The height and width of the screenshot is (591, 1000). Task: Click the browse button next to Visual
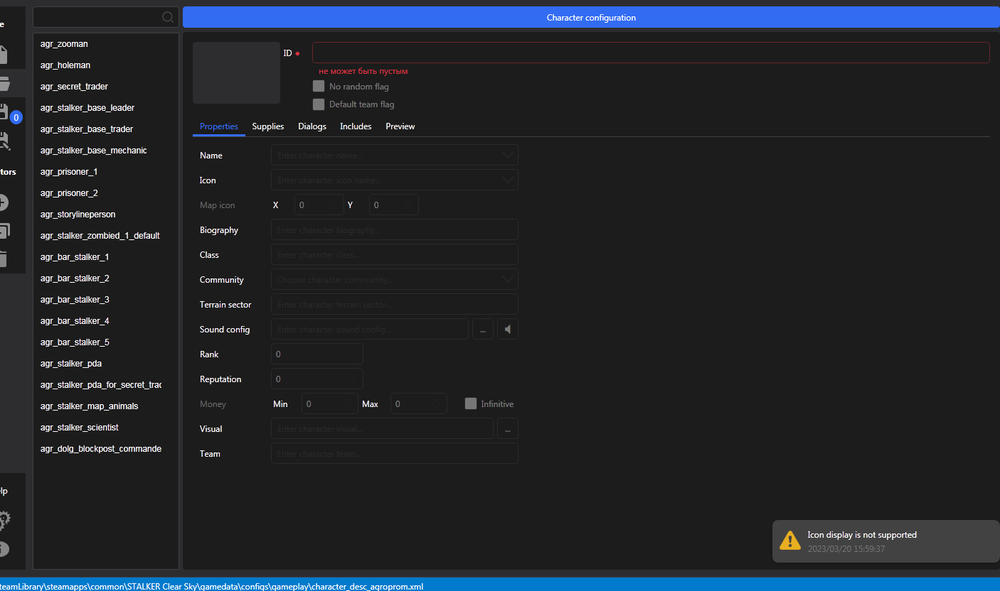coord(507,429)
